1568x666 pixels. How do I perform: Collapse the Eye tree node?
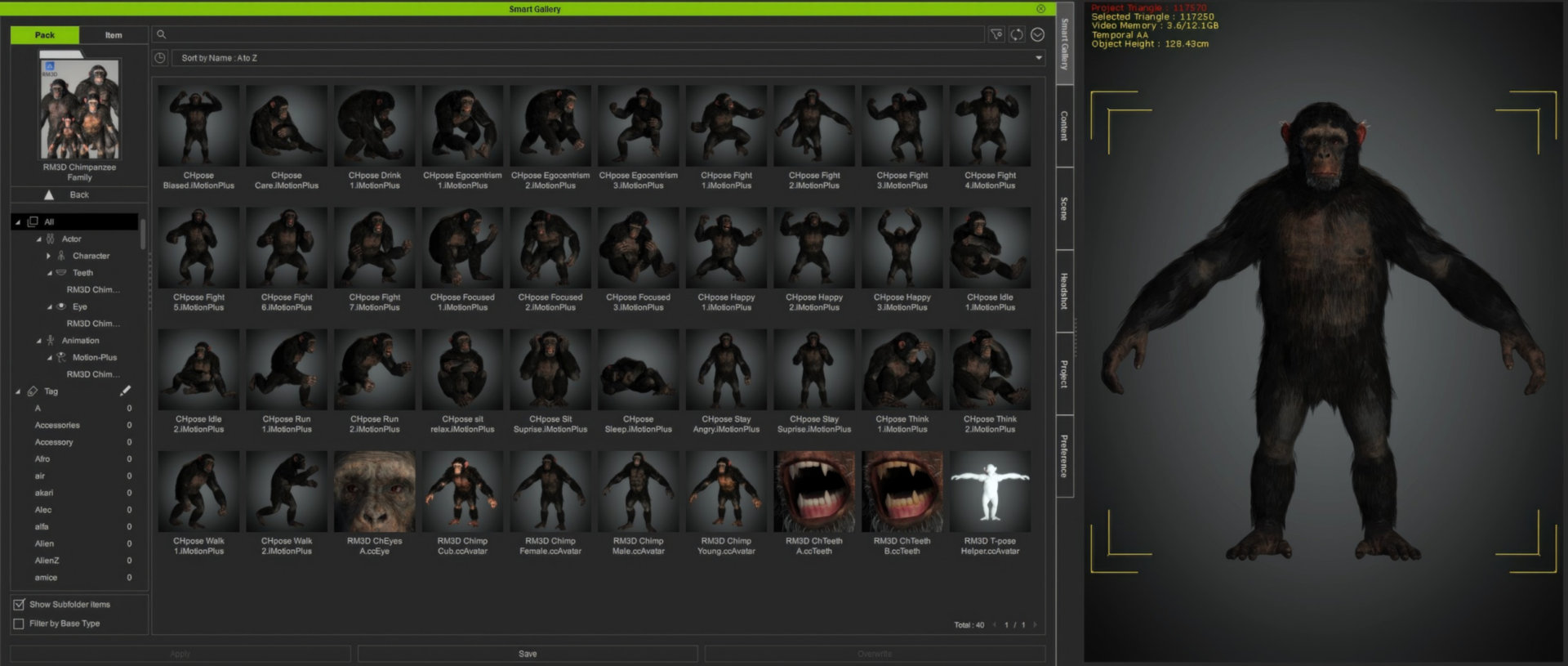tap(49, 307)
